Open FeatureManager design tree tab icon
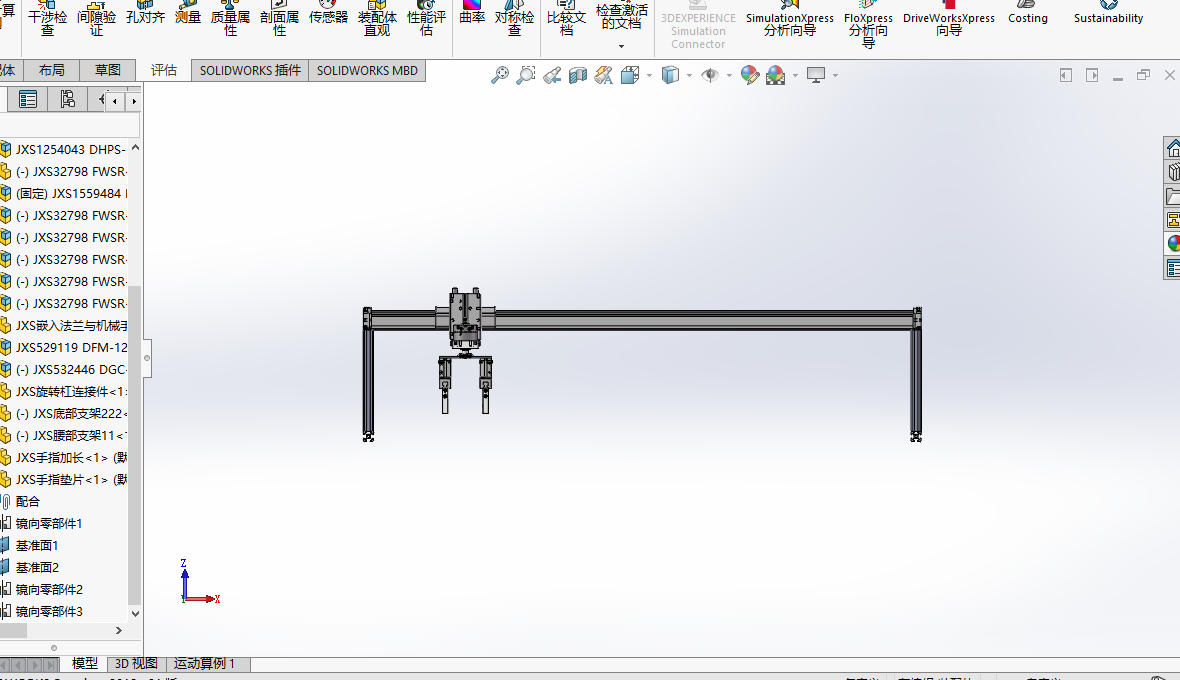Screen dimensions: 1180x680 click(28, 99)
